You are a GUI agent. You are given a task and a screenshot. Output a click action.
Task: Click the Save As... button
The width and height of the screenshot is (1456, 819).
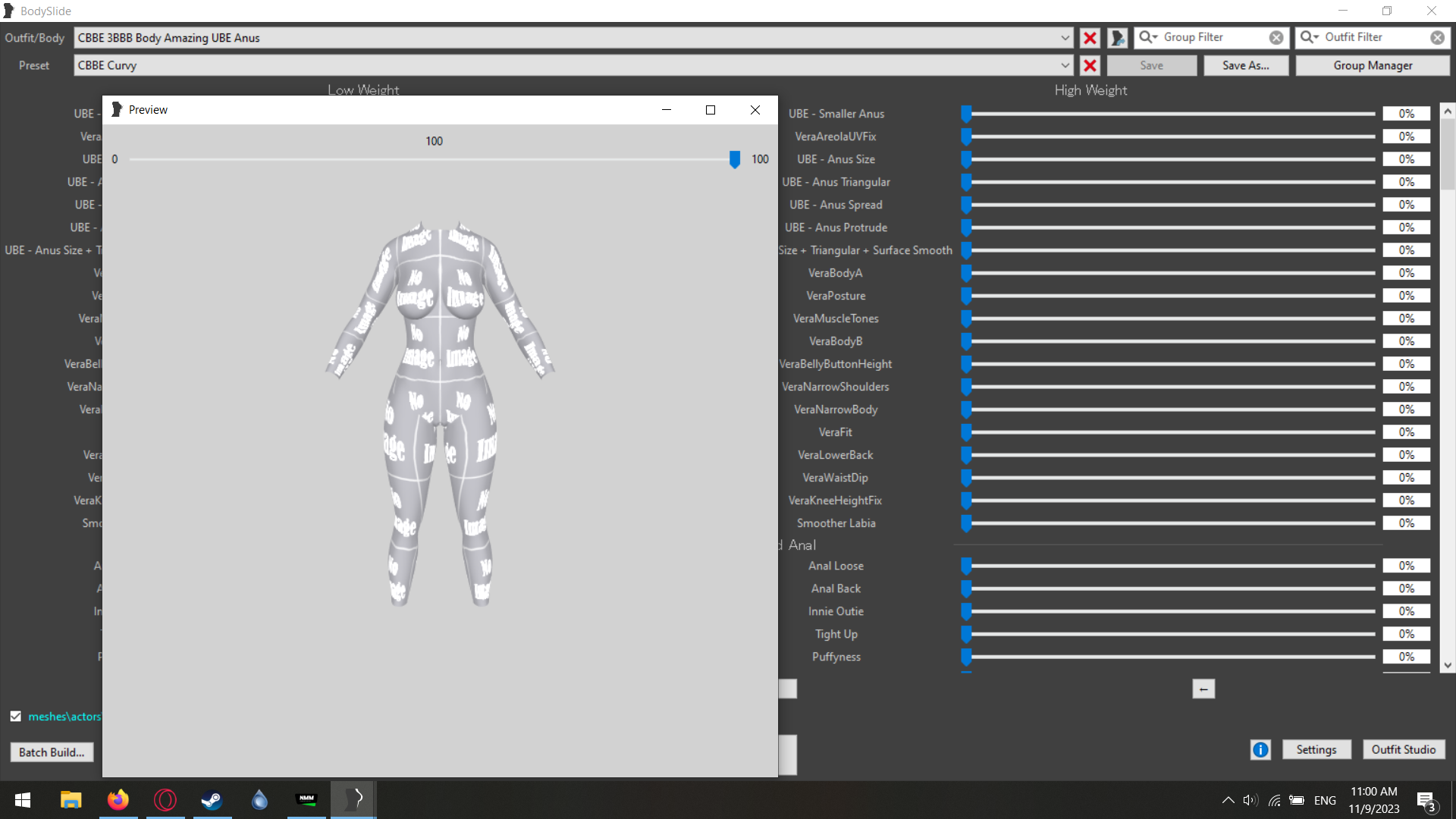[x=1245, y=65]
